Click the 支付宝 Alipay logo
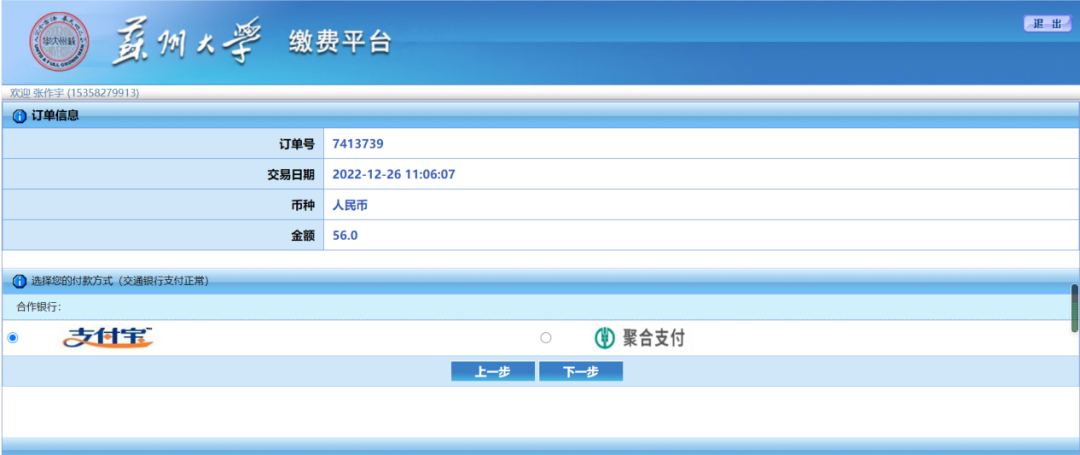 108,337
